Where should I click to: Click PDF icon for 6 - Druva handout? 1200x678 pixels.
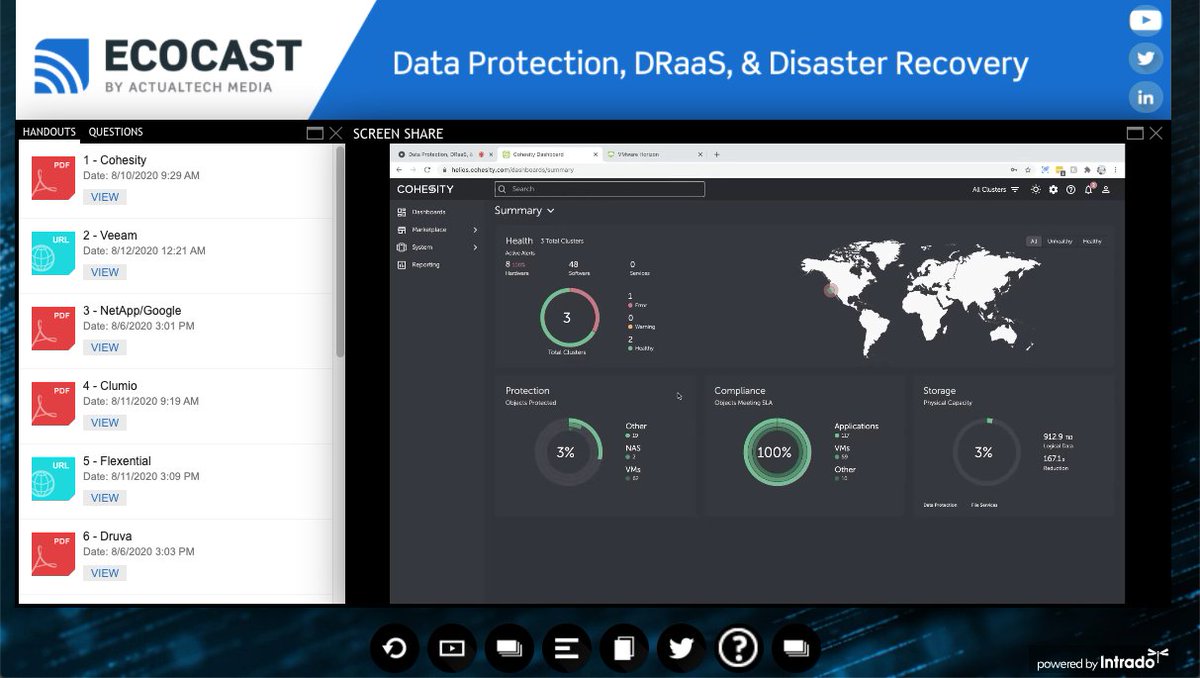(53, 554)
